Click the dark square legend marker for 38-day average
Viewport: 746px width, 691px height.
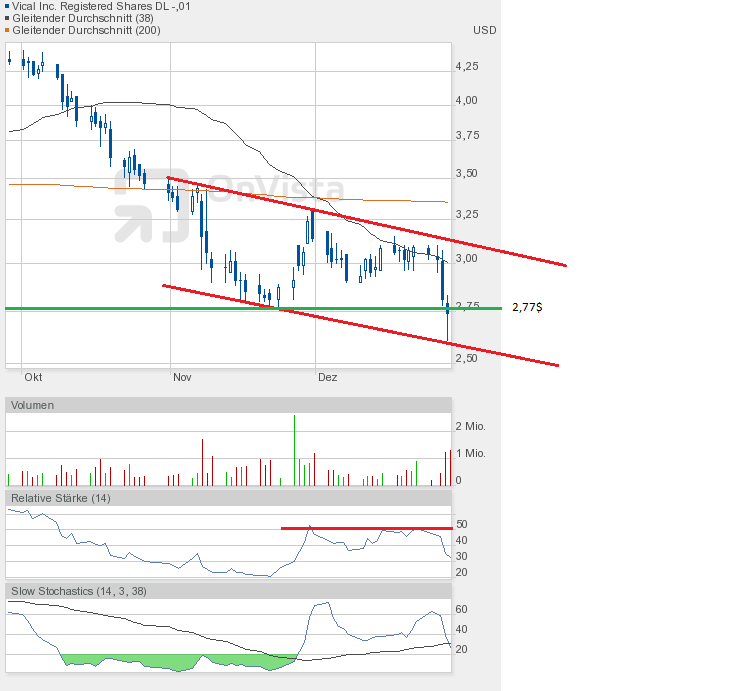point(7,18)
